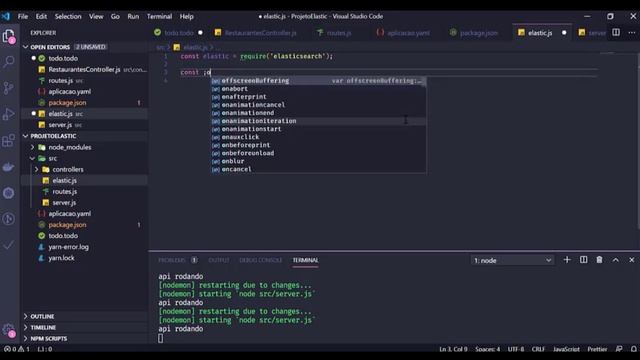Expand the NPM Scripts section
This screenshot has height=360, width=640.
(84, 338)
